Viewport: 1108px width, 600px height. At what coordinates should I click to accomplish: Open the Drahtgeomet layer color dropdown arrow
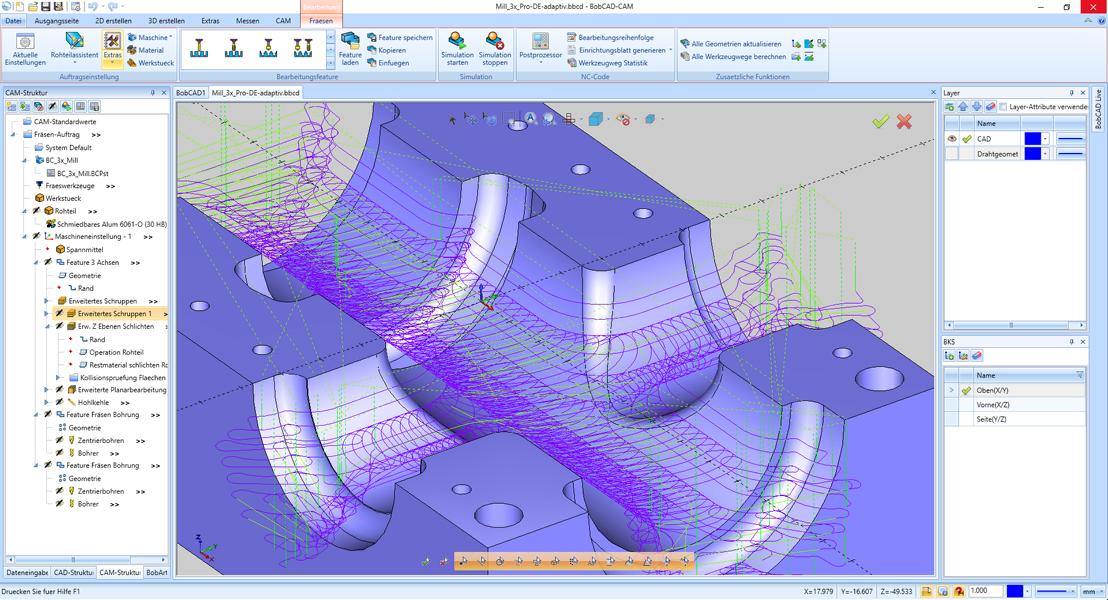tap(1046, 153)
